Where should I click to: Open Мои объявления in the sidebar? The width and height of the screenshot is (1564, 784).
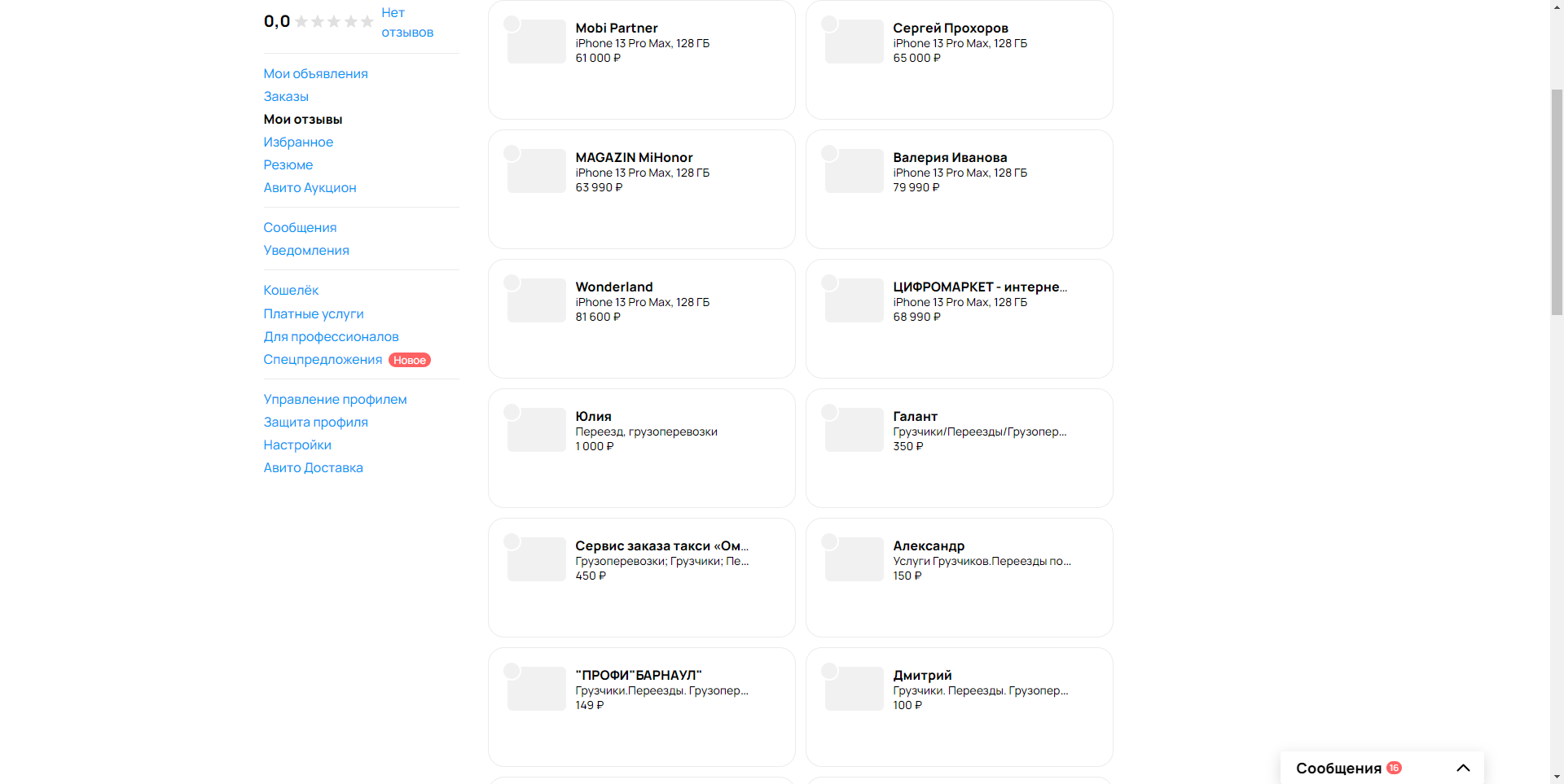pyautogui.click(x=315, y=74)
